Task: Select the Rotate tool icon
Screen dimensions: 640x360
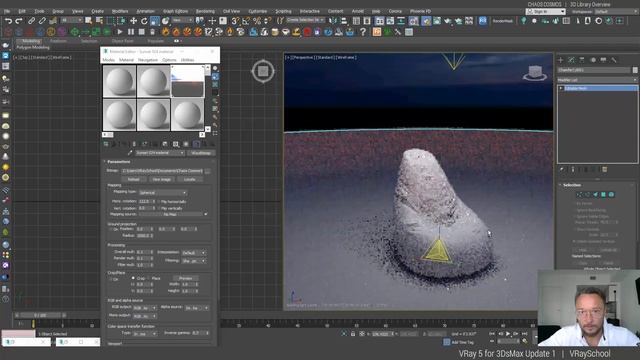Action: [x=144, y=20]
